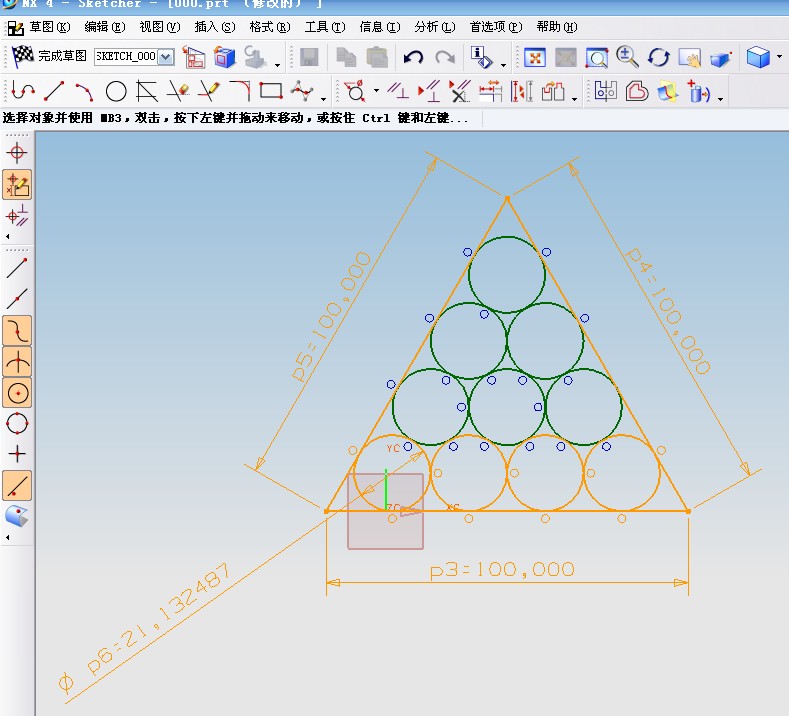789x716 pixels.
Task: Open the 工具(T) Tools menu
Action: point(325,27)
